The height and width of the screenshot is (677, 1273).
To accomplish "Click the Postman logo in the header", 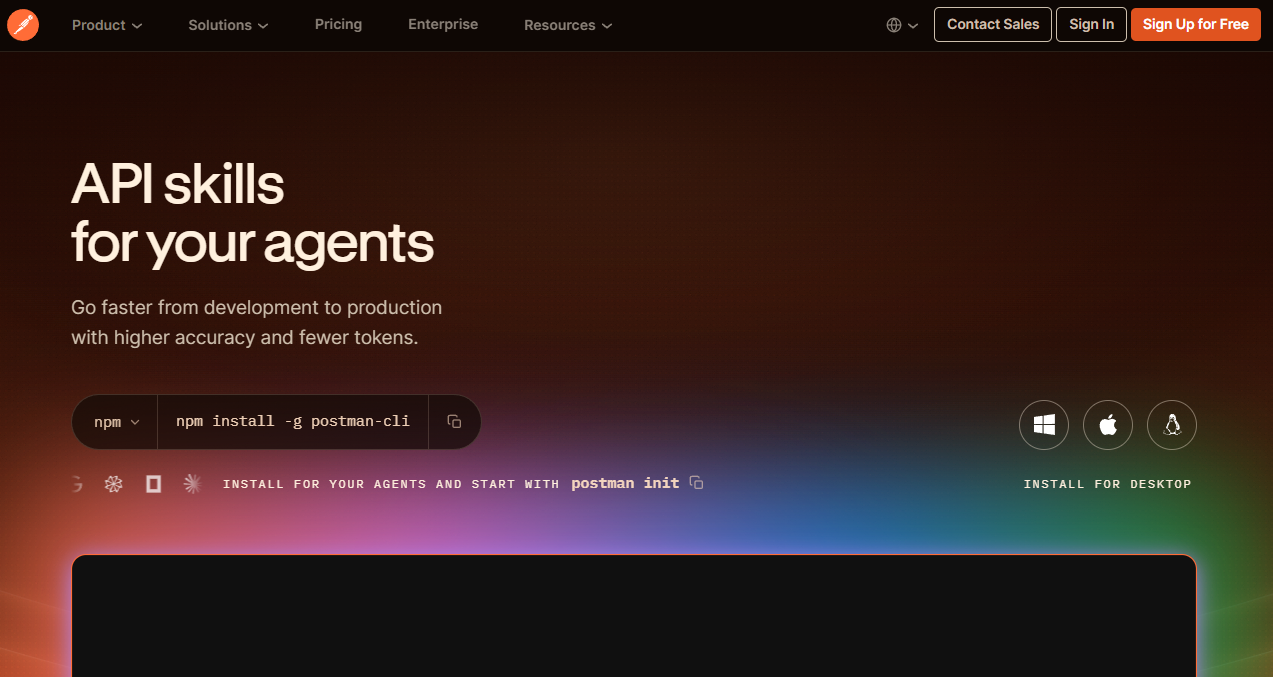I will [x=22, y=24].
